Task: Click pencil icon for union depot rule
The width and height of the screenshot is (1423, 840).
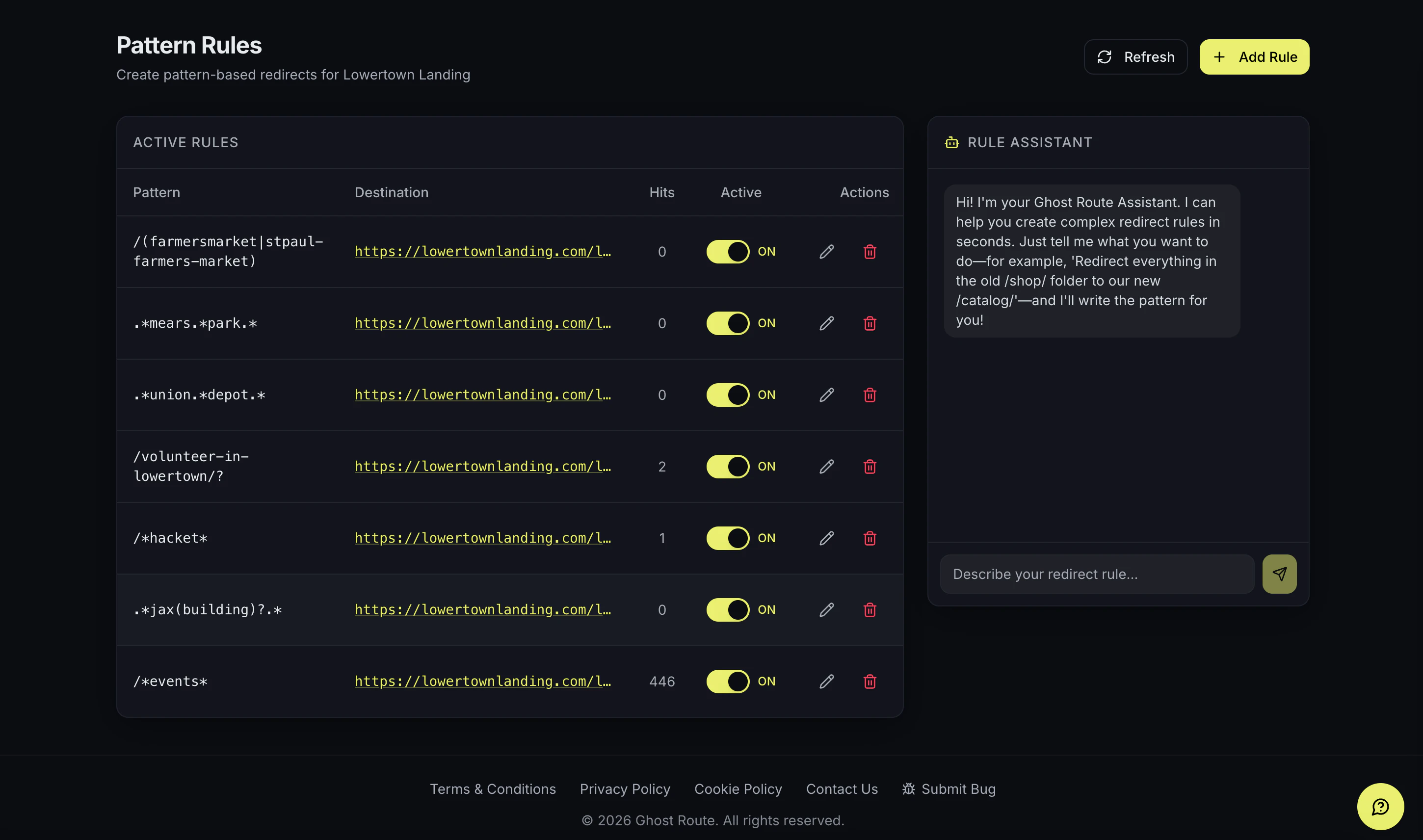Action: (x=826, y=394)
